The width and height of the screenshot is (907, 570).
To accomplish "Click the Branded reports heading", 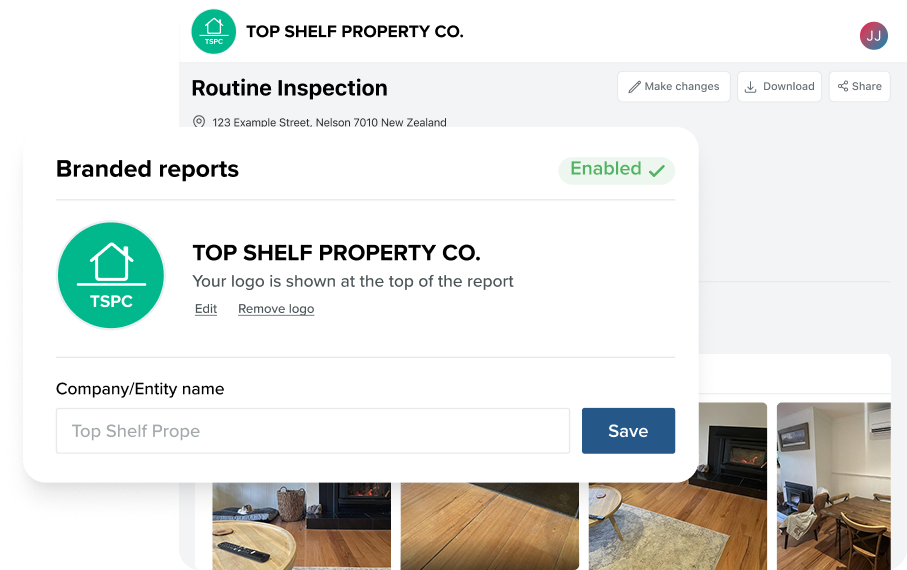I will (147, 169).
